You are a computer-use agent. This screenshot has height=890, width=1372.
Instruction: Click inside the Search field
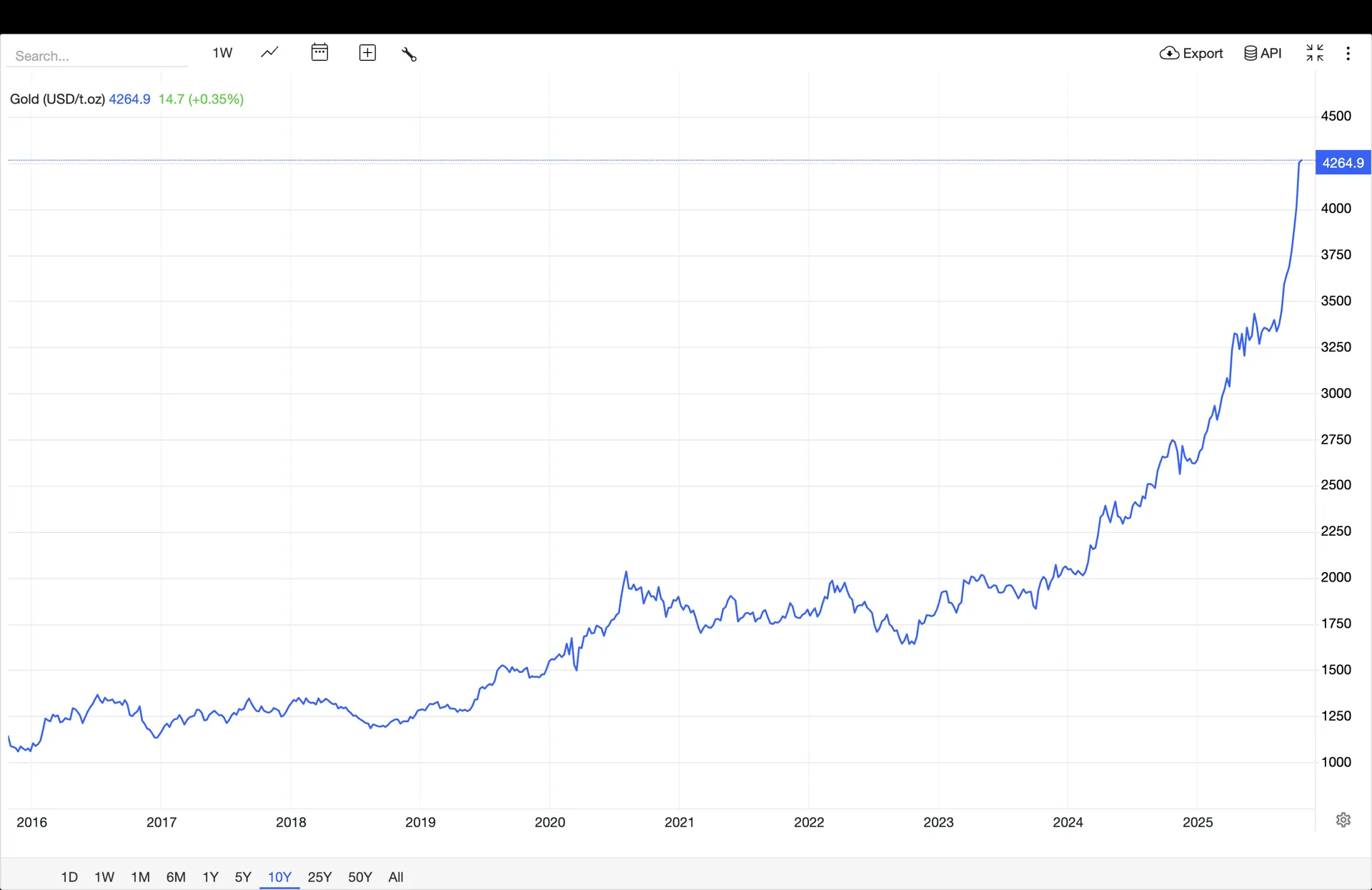97,56
